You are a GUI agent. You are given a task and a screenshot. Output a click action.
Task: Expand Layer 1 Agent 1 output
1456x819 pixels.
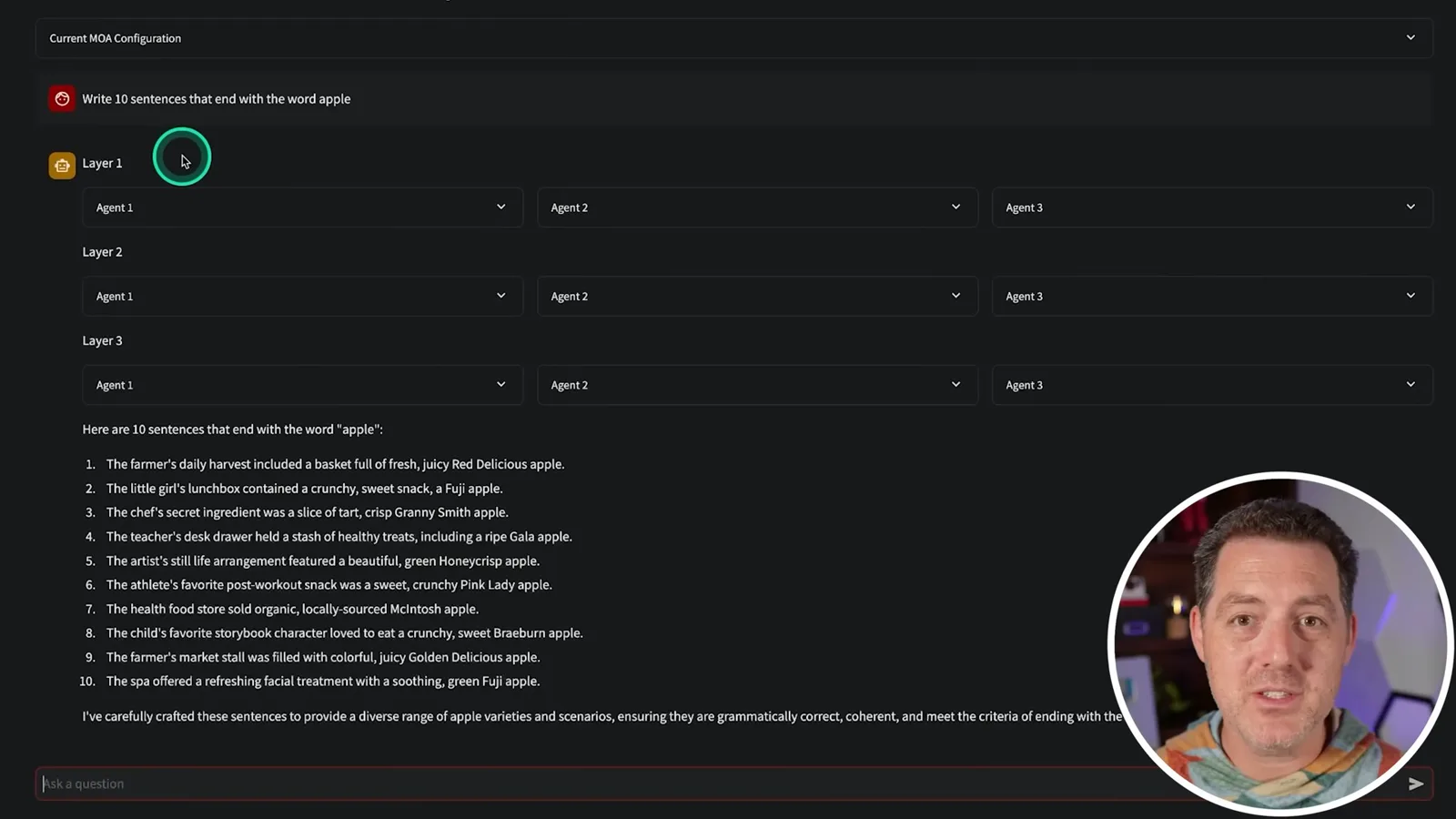click(x=302, y=207)
